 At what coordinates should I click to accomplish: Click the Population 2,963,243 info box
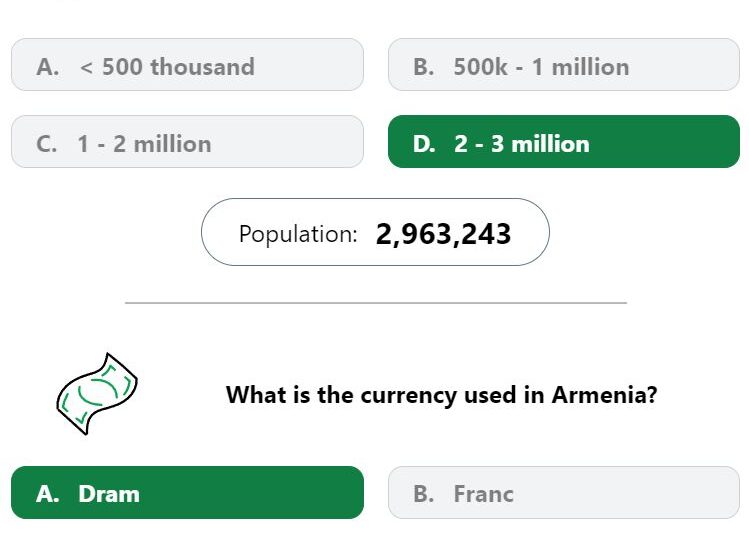375,232
